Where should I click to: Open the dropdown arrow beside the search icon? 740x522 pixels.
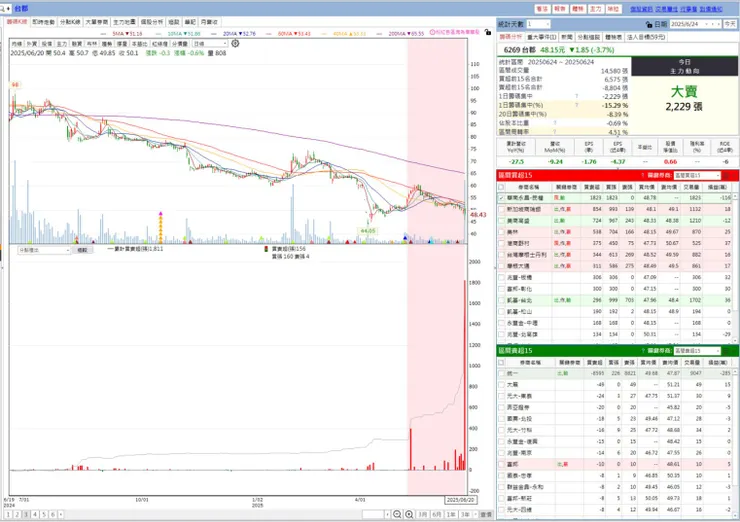8,8
